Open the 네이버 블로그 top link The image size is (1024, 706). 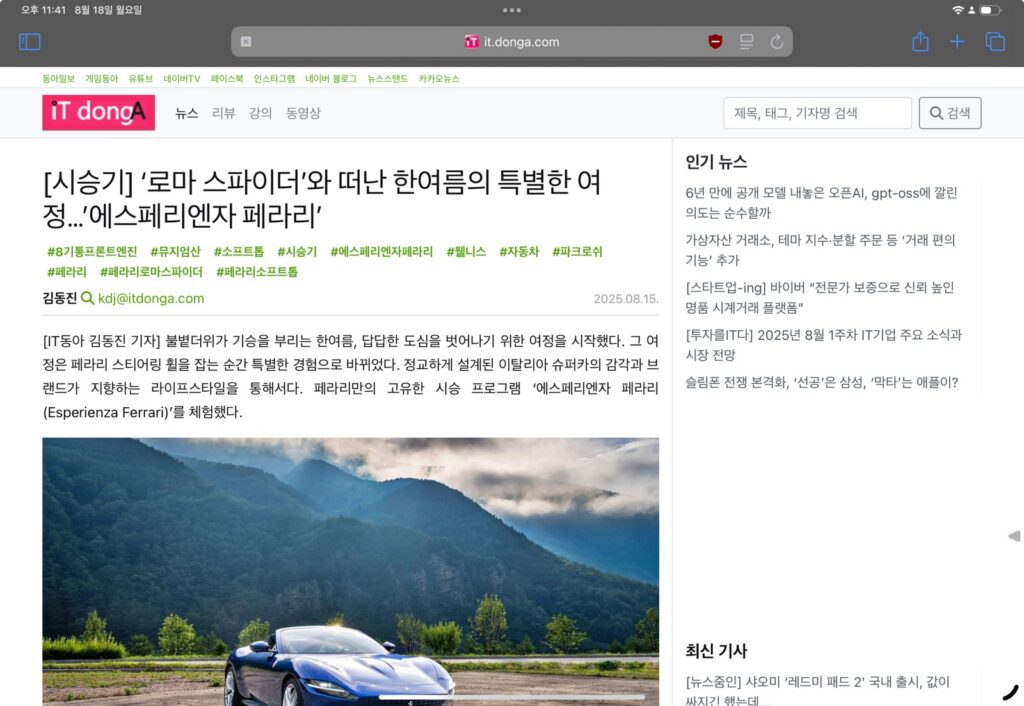331,78
